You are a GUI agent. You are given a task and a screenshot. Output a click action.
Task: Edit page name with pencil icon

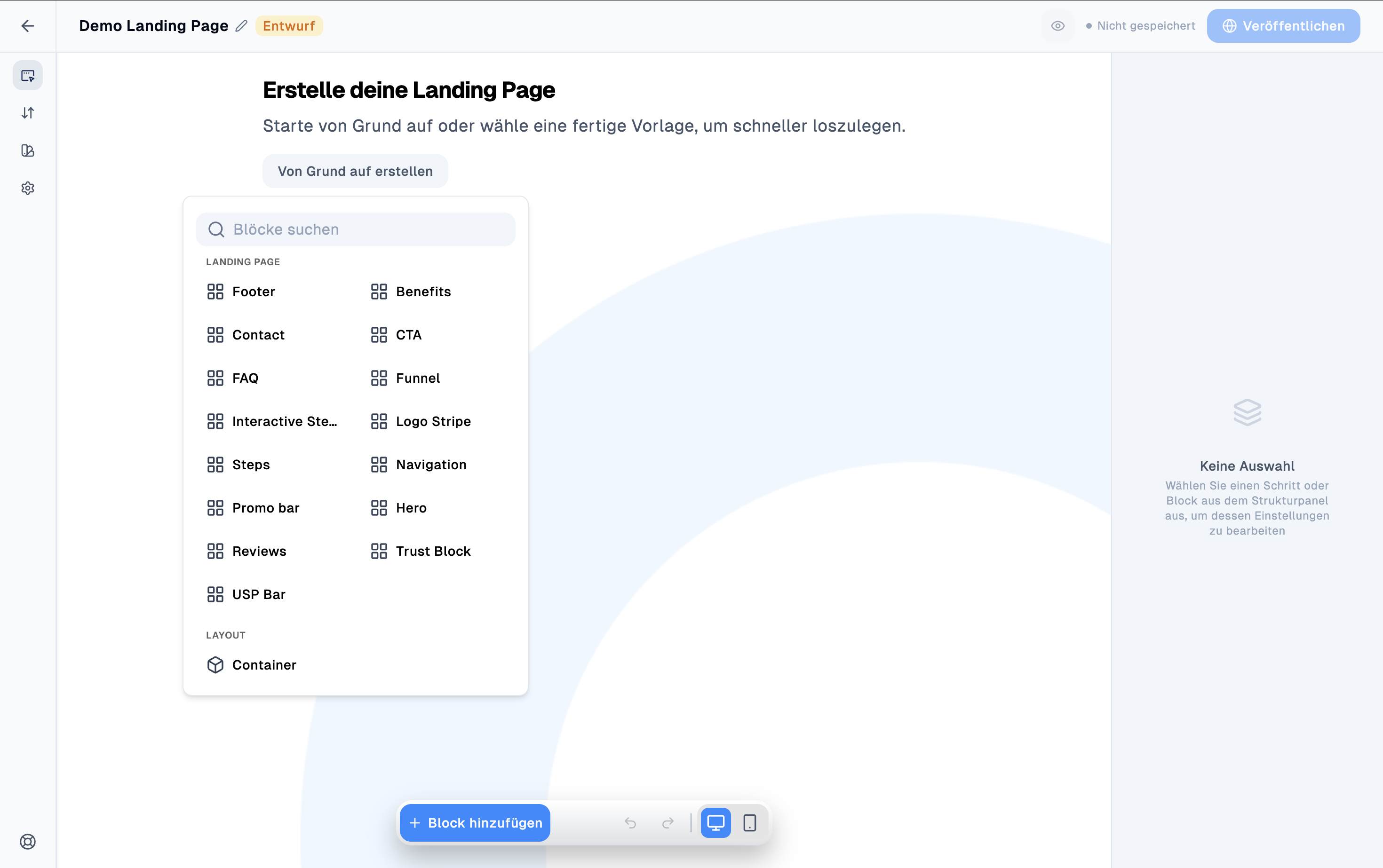(x=242, y=26)
